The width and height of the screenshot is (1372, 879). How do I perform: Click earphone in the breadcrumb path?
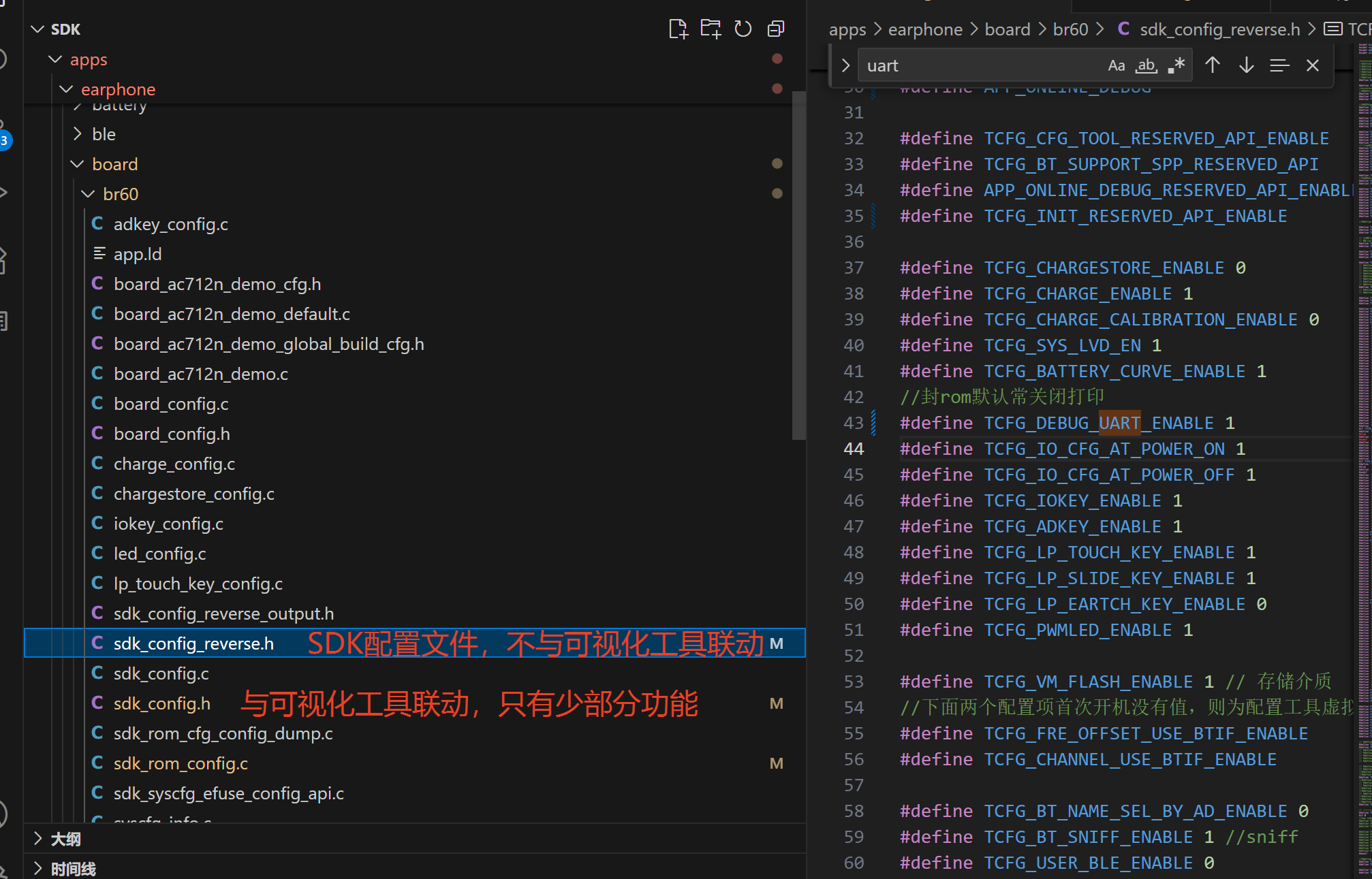tap(925, 29)
